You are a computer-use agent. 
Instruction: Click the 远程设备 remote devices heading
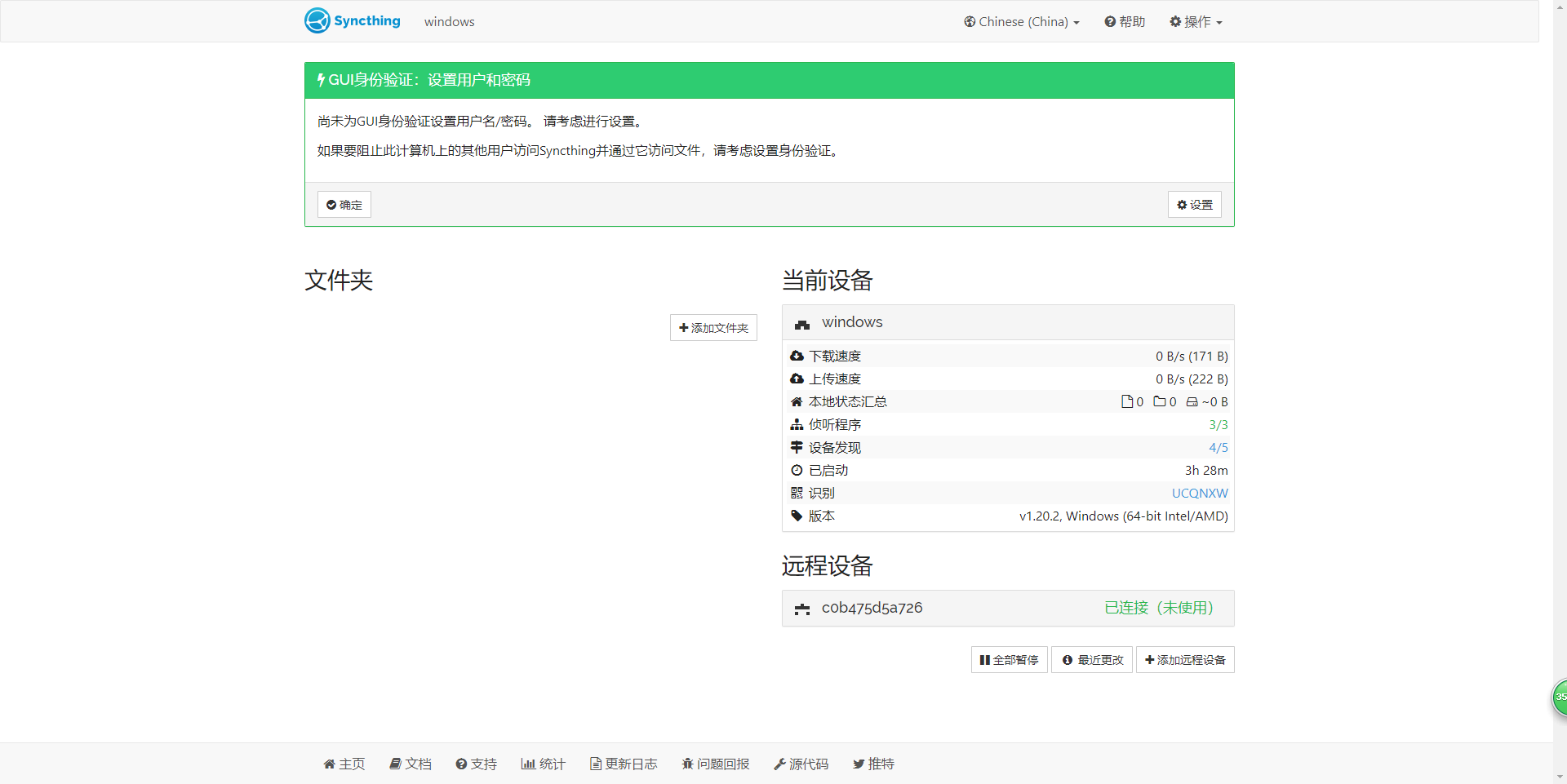[x=828, y=565]
